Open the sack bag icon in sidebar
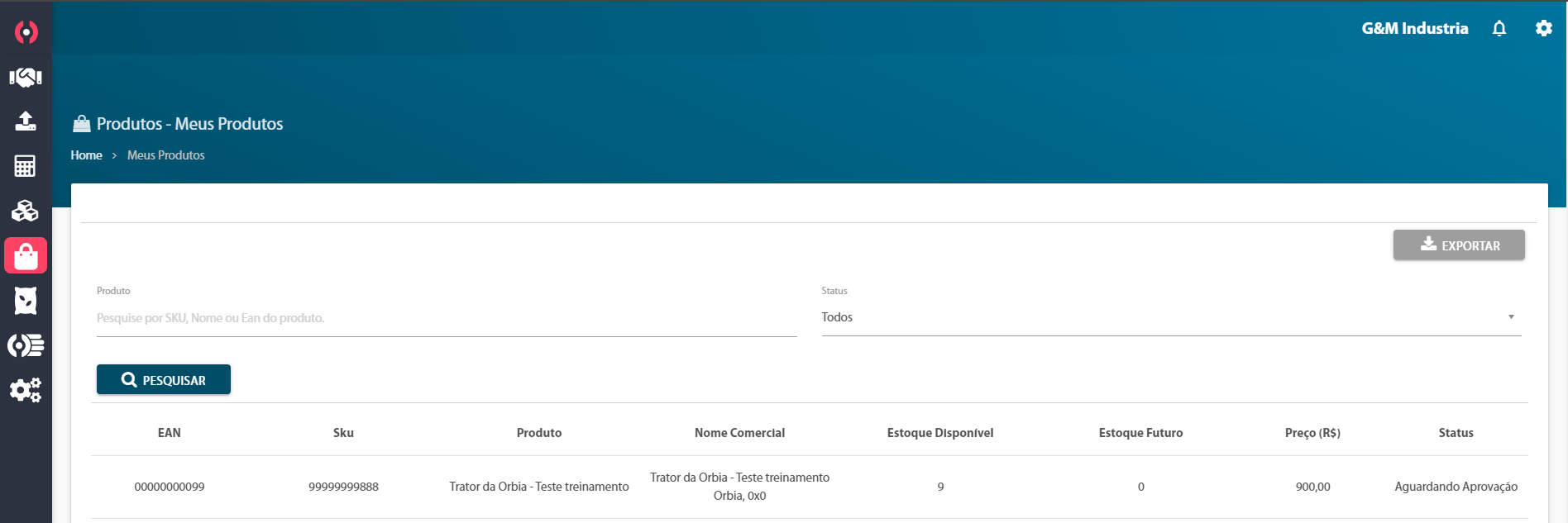This screenshot has width=1568, height=523. [x=26, y=301]
